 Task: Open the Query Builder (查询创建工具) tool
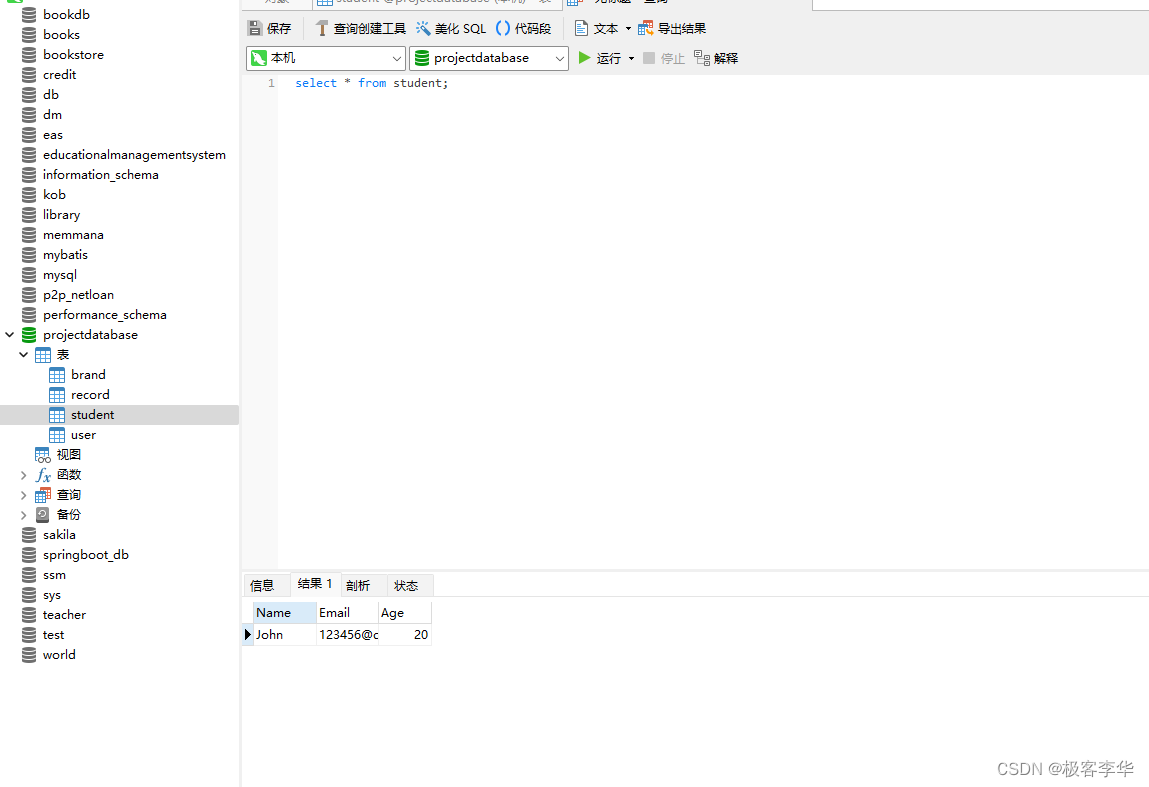tap(361, 29)
